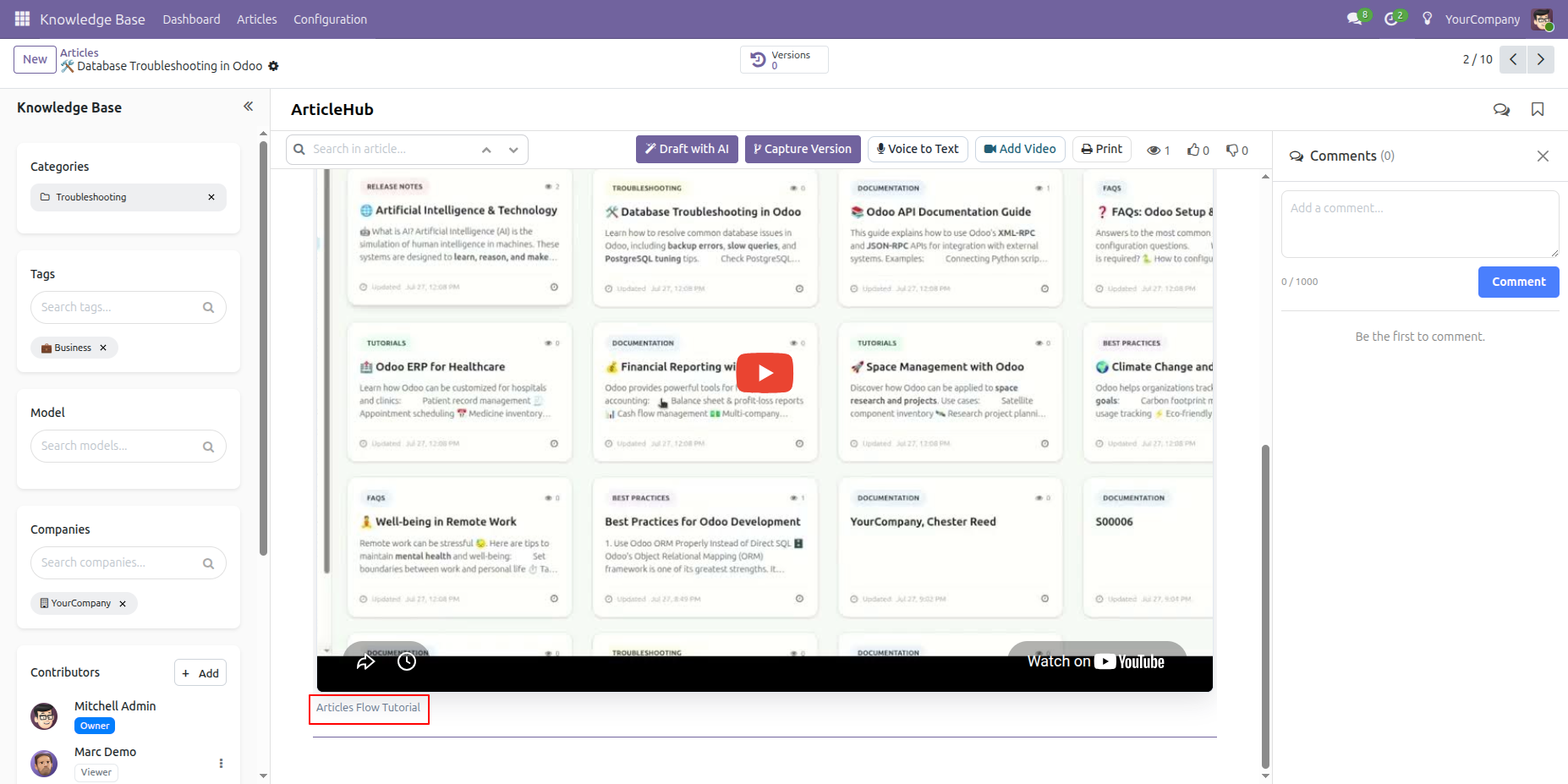Go to the next record arrow
This screenshot has width=1568, height=784.
(x=1540, y=59)
